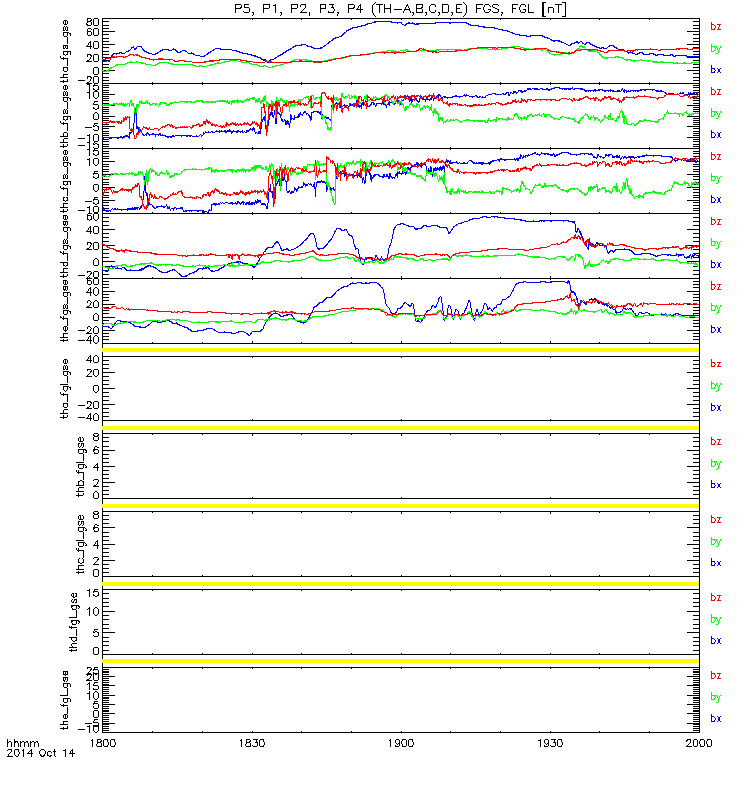Click green by legend of the_fgs panel

click(716, 308)
